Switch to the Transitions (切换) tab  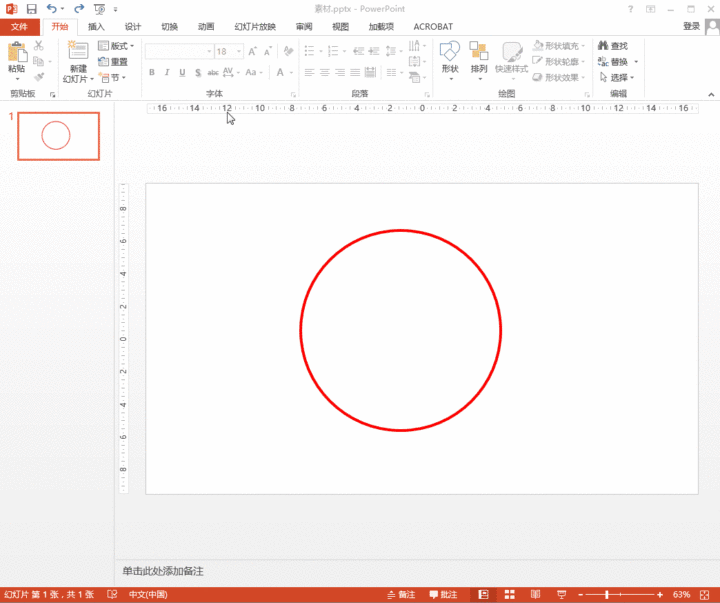pos(169,27)
